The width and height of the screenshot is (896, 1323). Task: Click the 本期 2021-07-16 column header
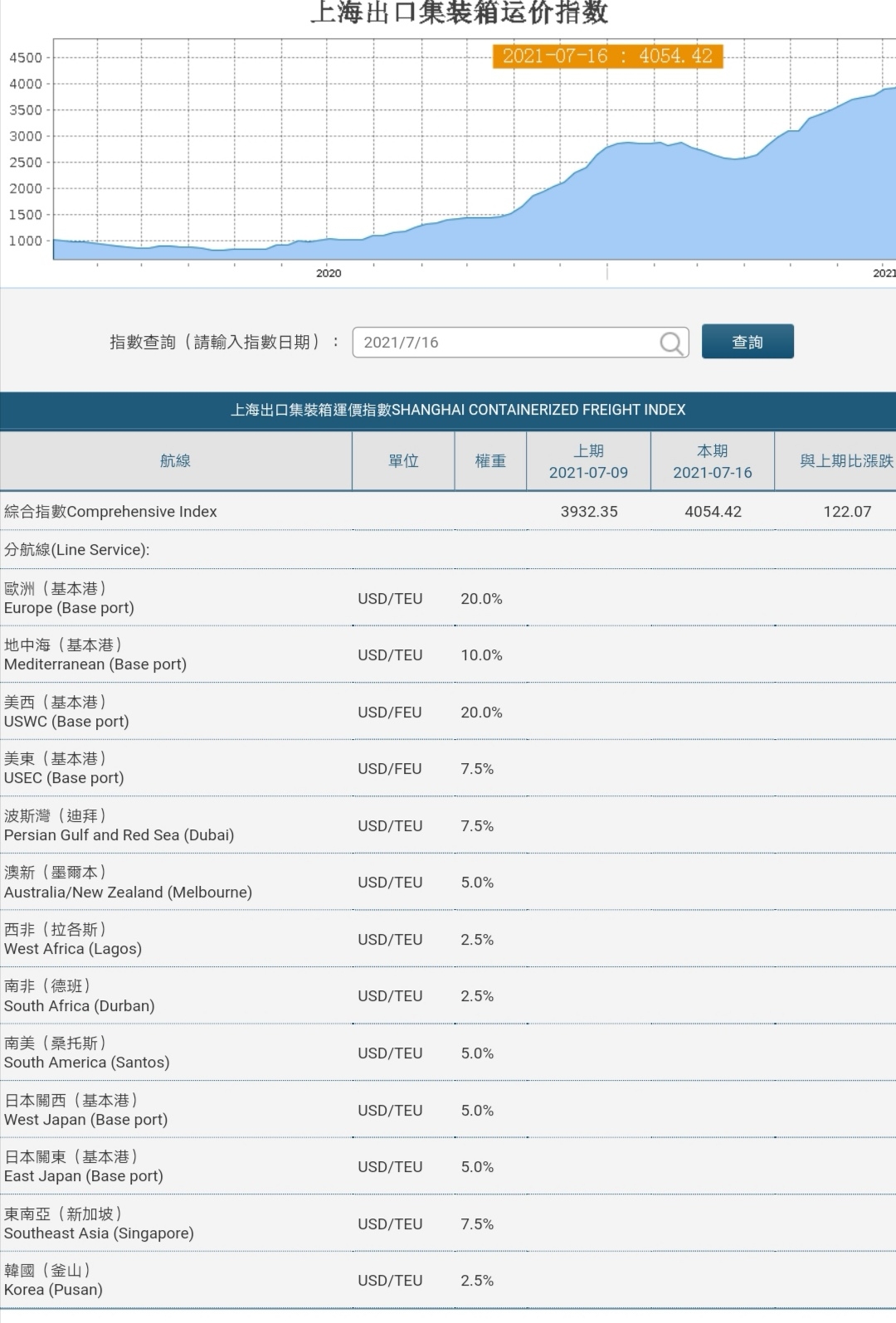click(712, 461)
